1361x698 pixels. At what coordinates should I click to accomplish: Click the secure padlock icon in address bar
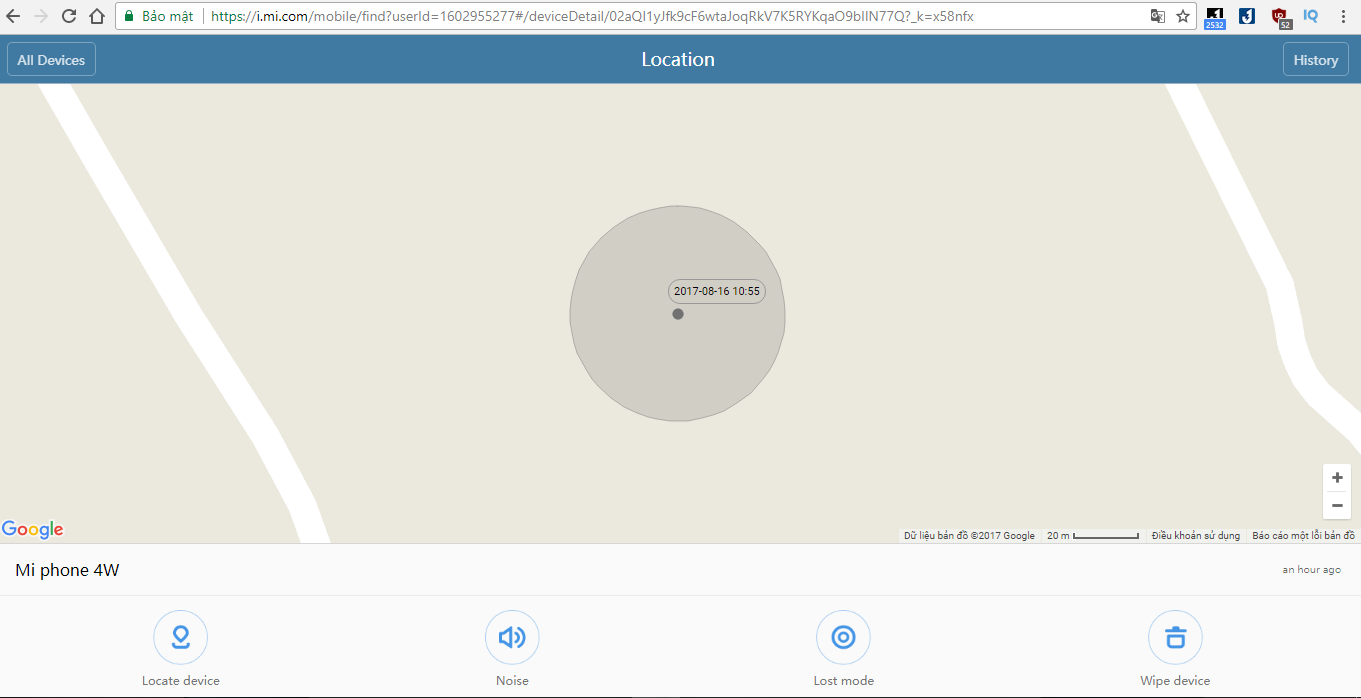tap(129, 16)
